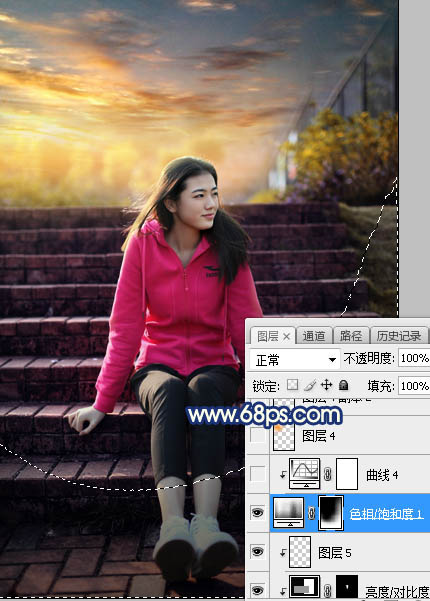Select the 色相/饱和度 1 layer mask
Screen dimensions: 430x601
[332, 512]
